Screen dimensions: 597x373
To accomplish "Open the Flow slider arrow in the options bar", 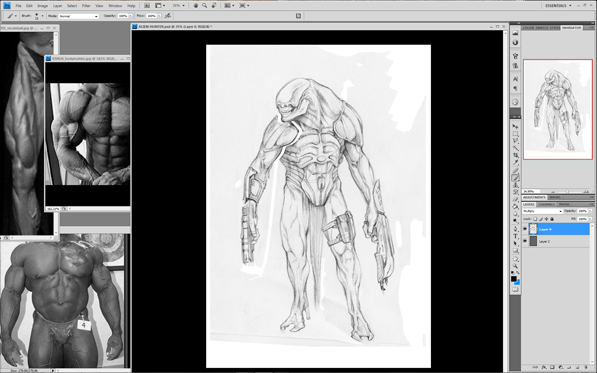I will 159,16.
